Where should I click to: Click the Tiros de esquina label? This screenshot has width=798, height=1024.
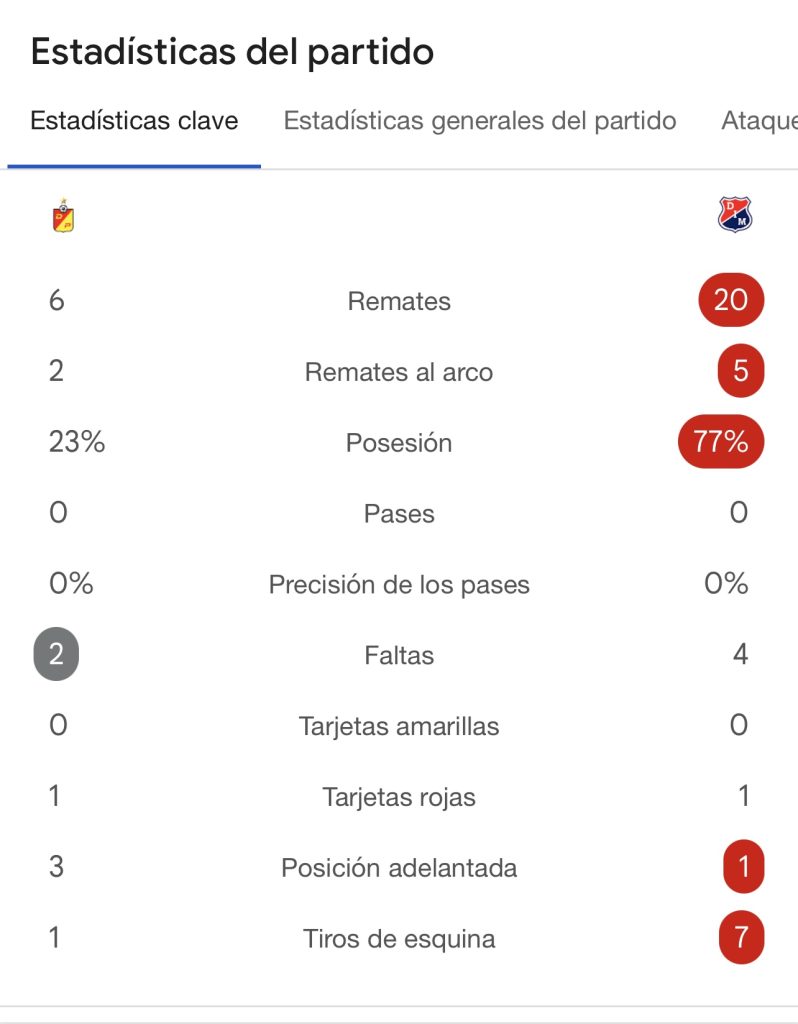click(x=399, y=939)
